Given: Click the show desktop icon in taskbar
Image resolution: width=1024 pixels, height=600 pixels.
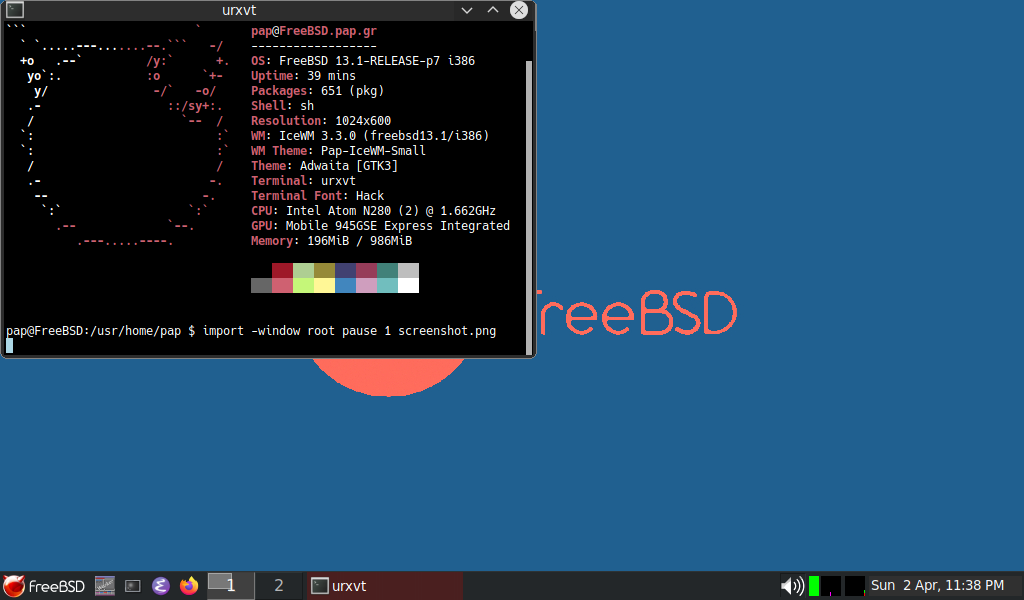Looking at the screenshot, I should coord(105,586).
